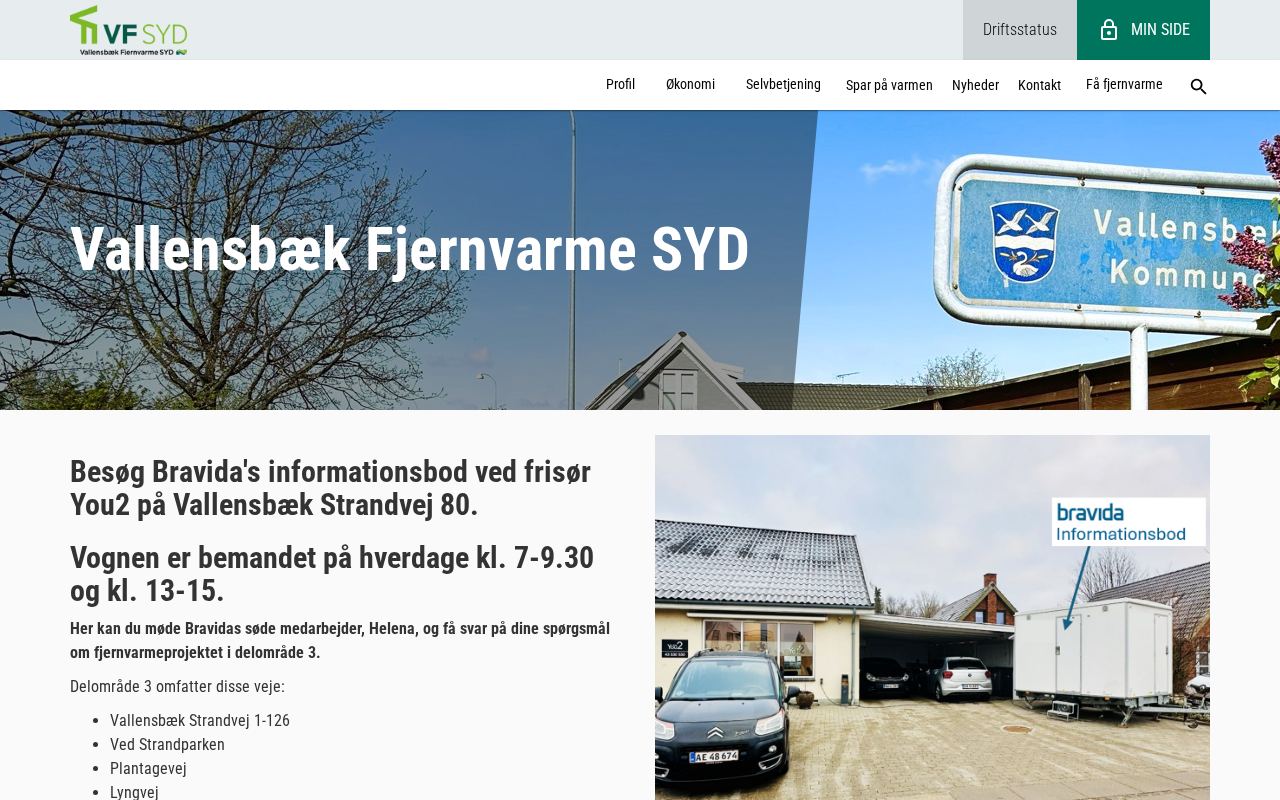Open the Profil menu
1280x800 pixels.
point(620,85)
